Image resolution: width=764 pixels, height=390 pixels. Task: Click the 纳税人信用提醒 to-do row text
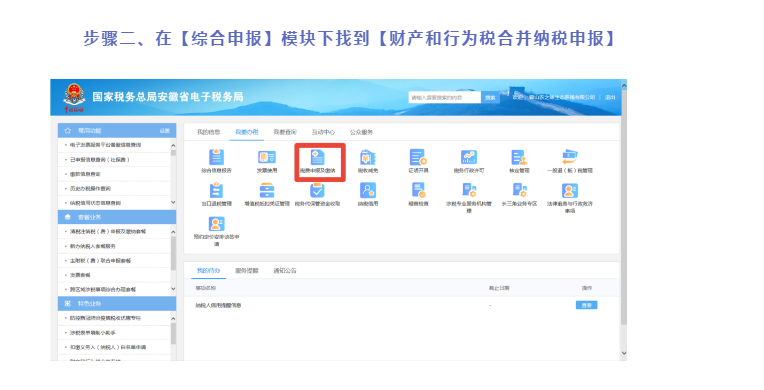click(218, 305)
